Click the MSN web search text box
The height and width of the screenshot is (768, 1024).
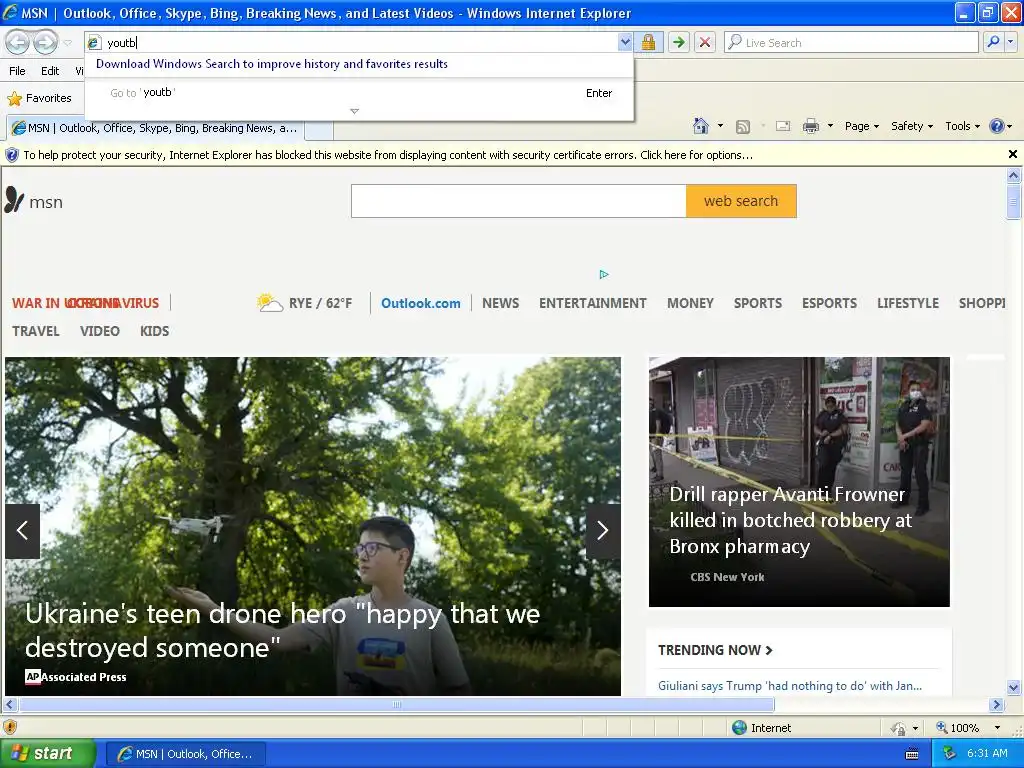(519, 200)
